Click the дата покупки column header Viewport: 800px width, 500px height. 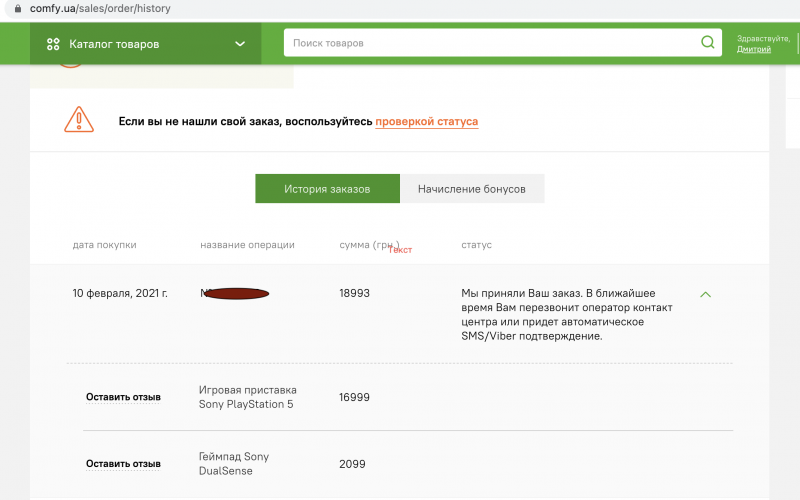click(104, 245)
